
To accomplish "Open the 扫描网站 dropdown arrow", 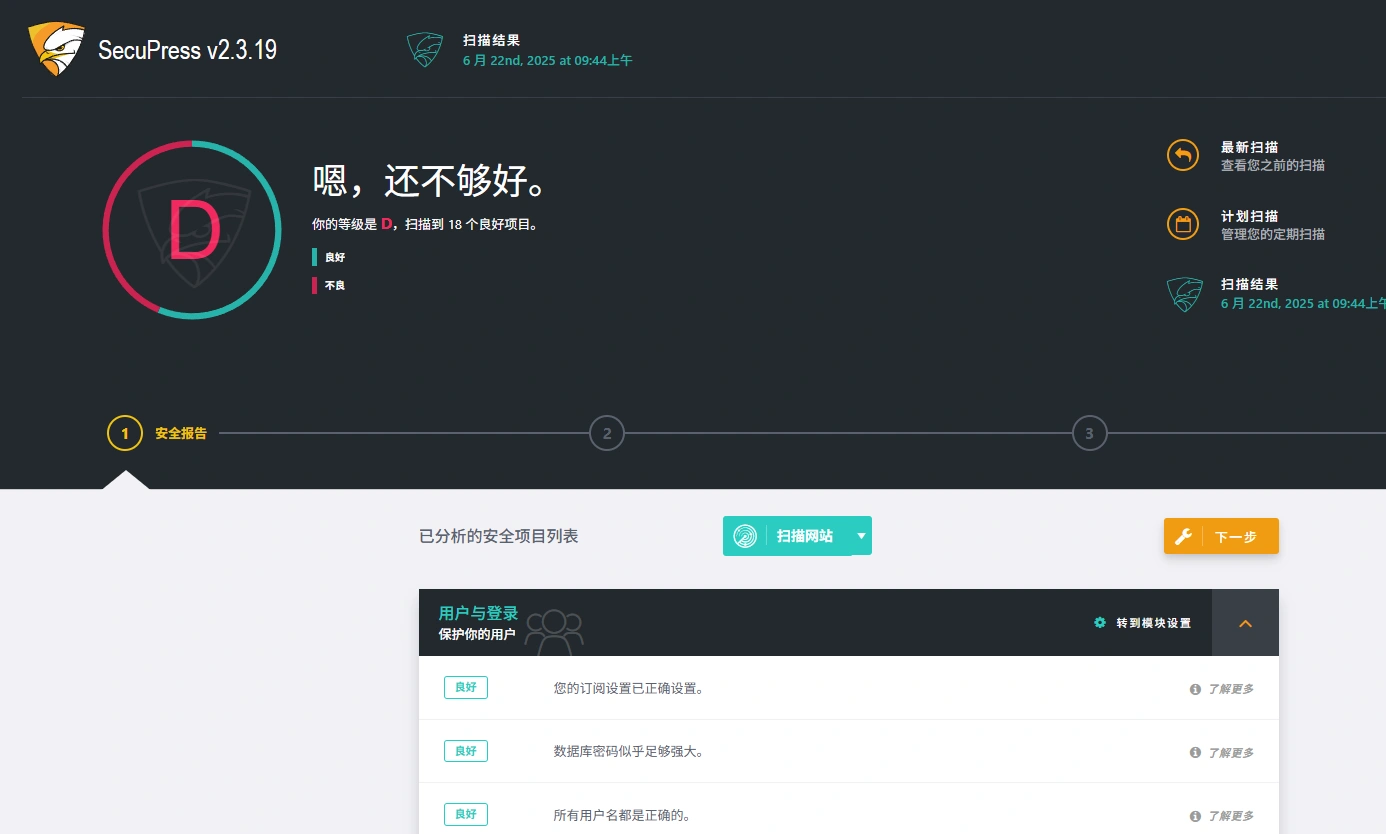I will [x=860, y=535].
